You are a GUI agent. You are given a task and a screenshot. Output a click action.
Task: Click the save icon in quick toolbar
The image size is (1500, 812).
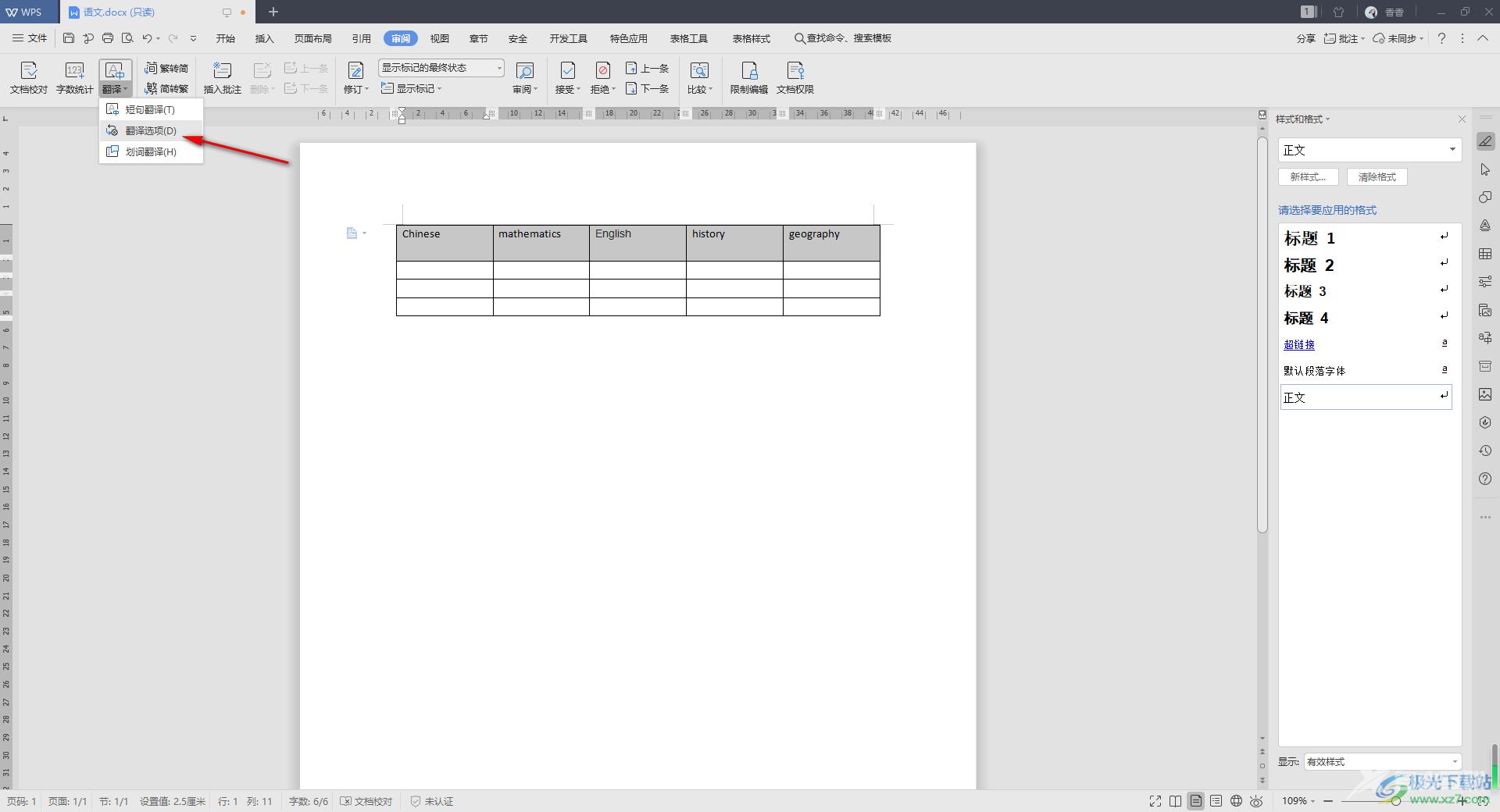69,38
